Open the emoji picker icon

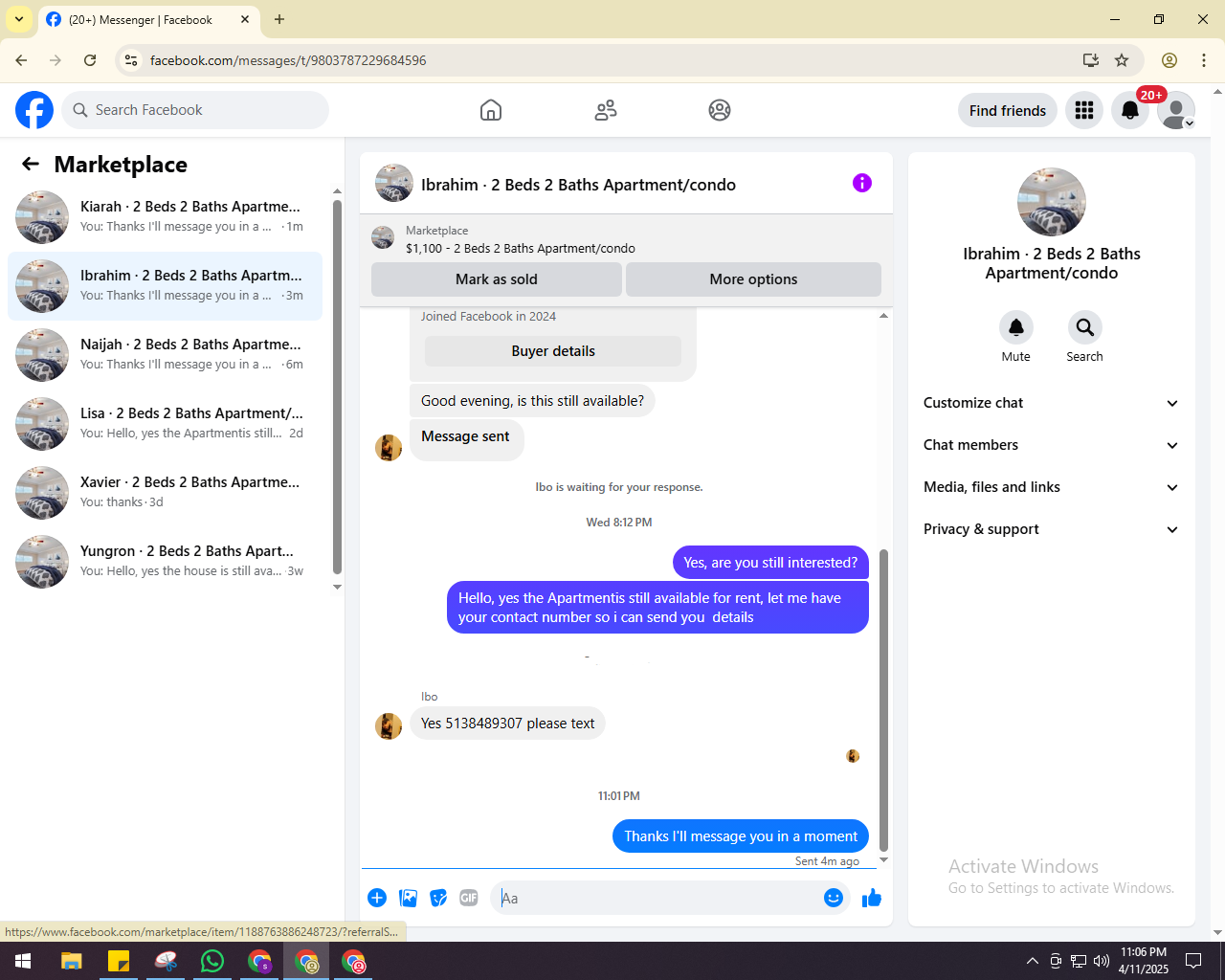pos(834,898)
